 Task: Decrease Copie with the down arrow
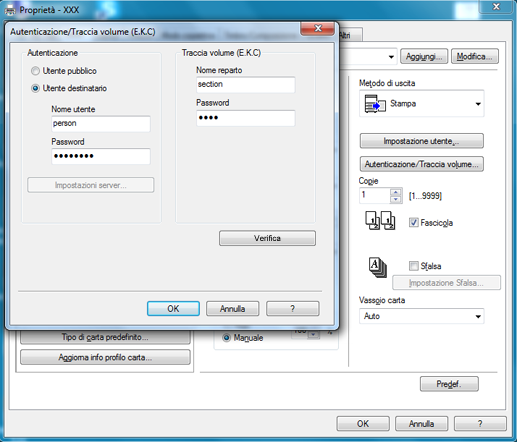point(396,199)
